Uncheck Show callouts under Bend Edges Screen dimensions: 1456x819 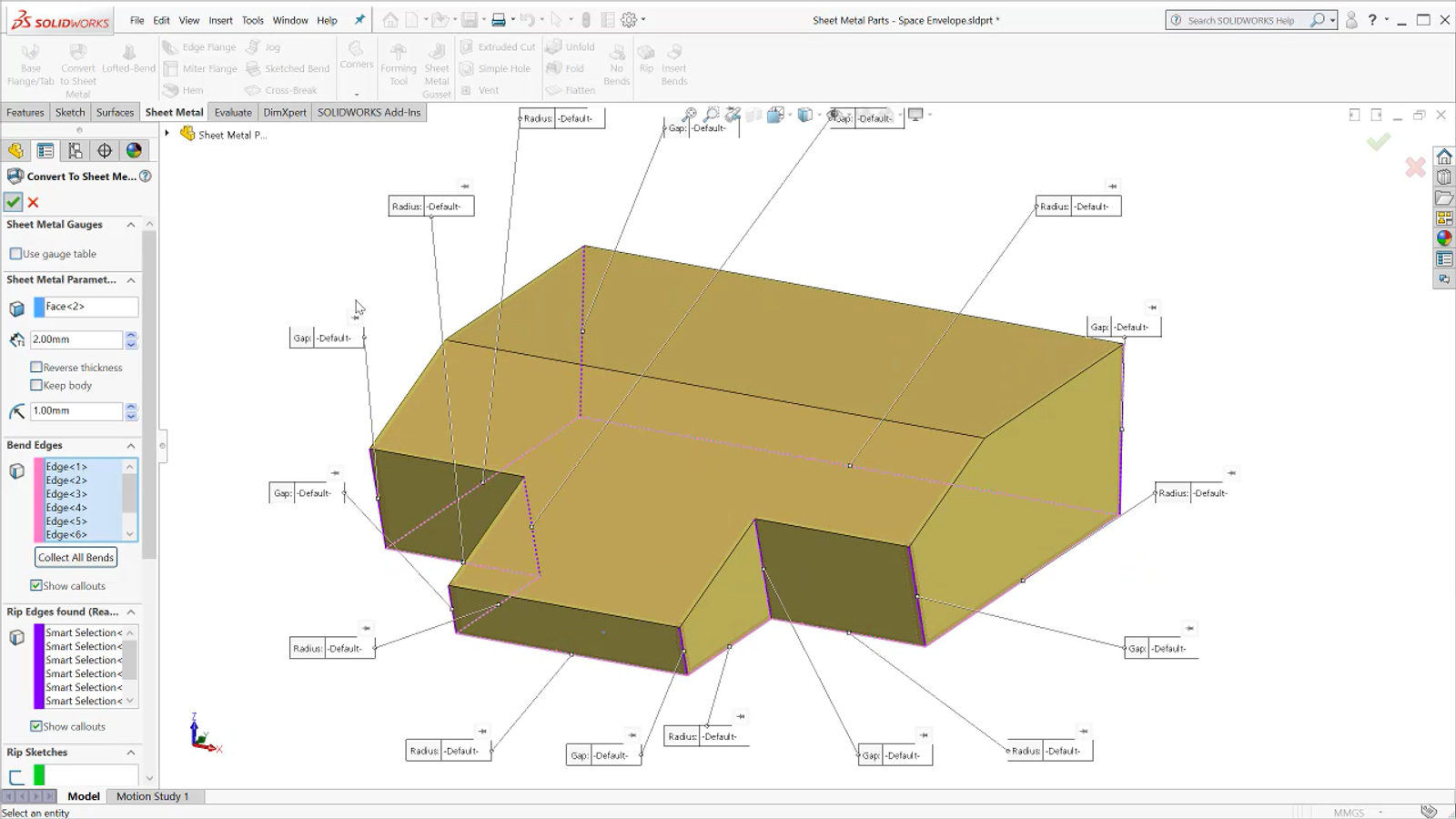point(36,585)
